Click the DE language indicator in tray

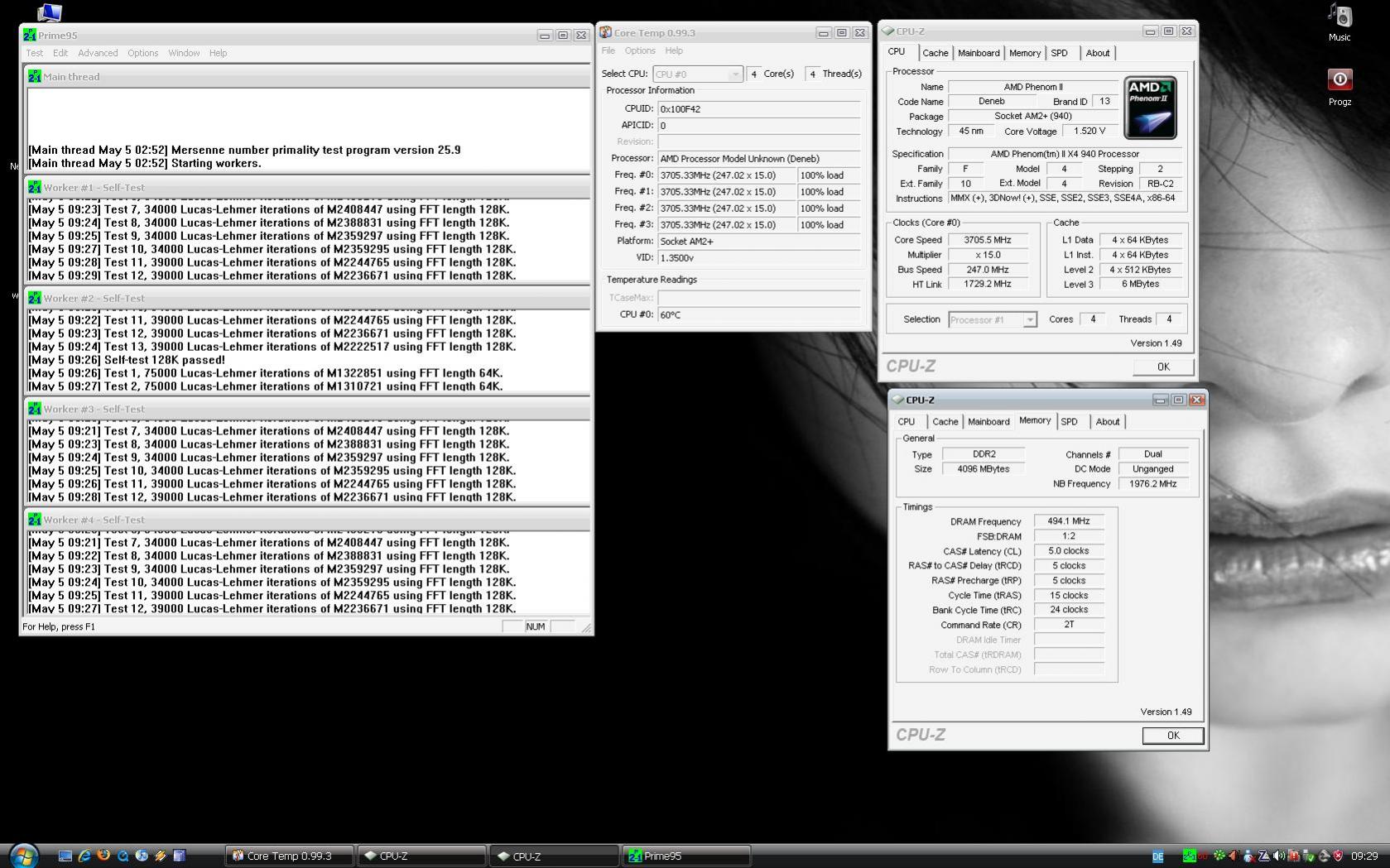click(1158, 856)
